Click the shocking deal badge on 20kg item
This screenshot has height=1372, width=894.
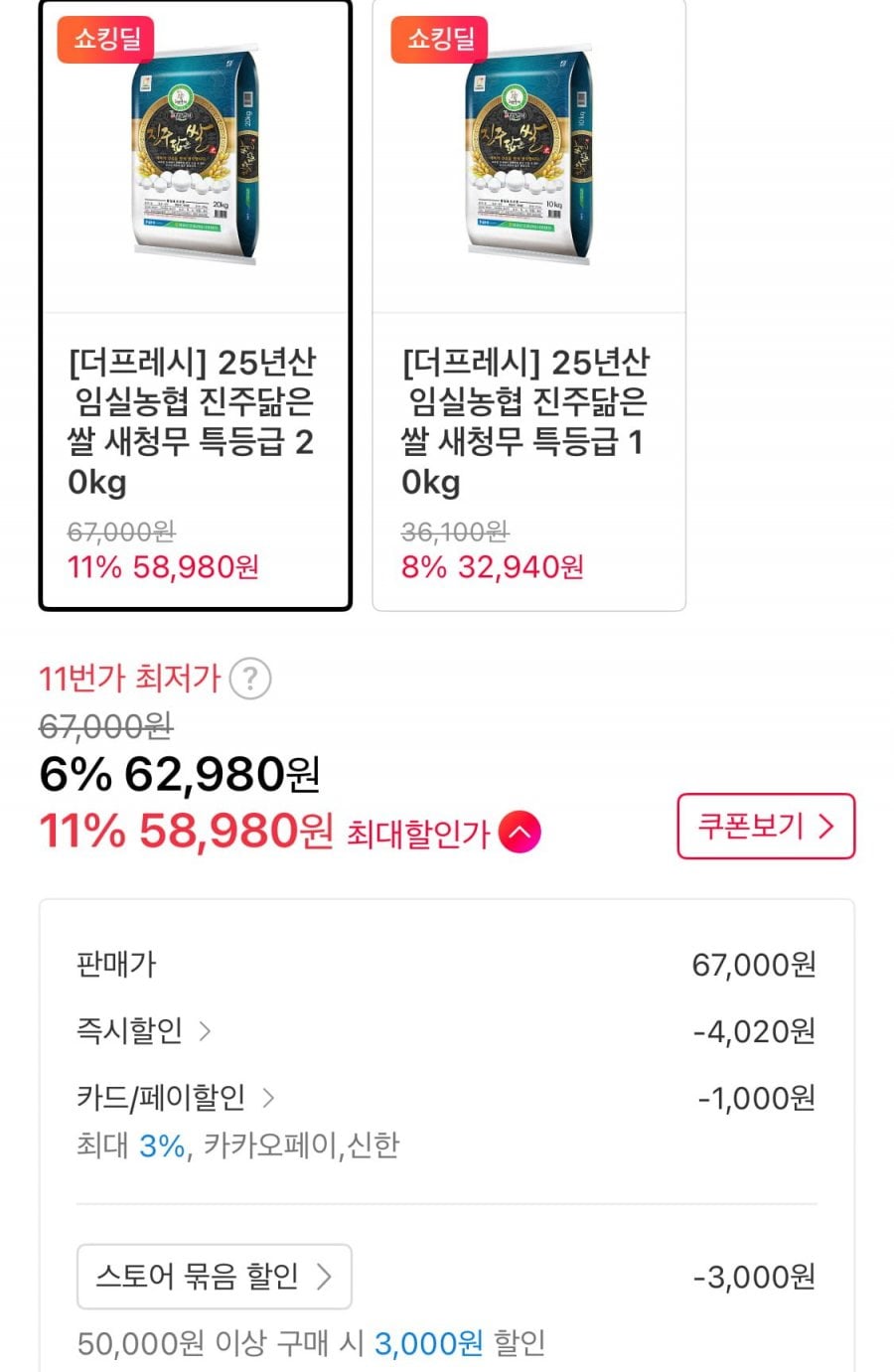(x=106, y=40)
